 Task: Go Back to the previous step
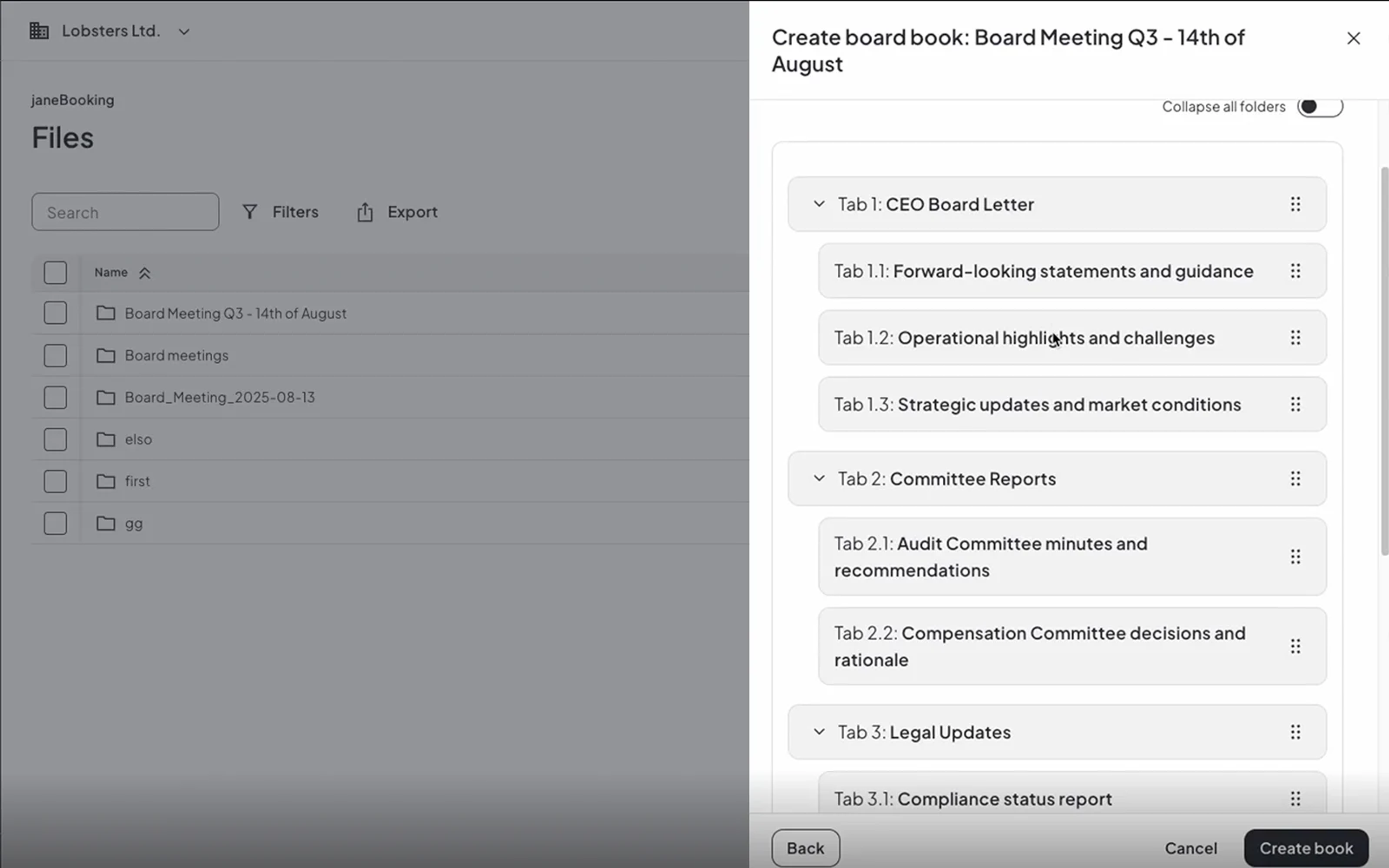tap(805, 848)
